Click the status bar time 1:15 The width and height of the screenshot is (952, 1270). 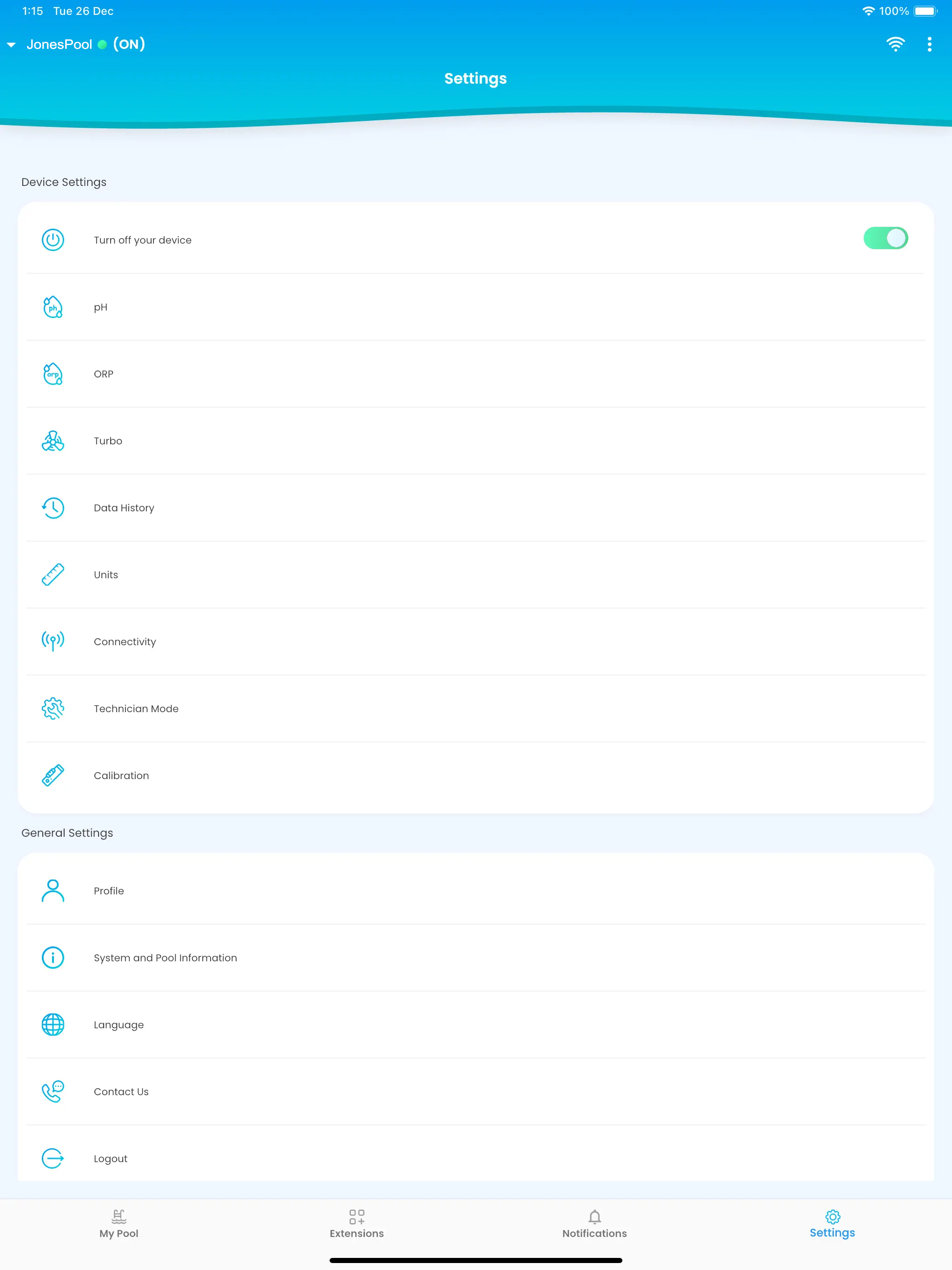click(32, 11)
